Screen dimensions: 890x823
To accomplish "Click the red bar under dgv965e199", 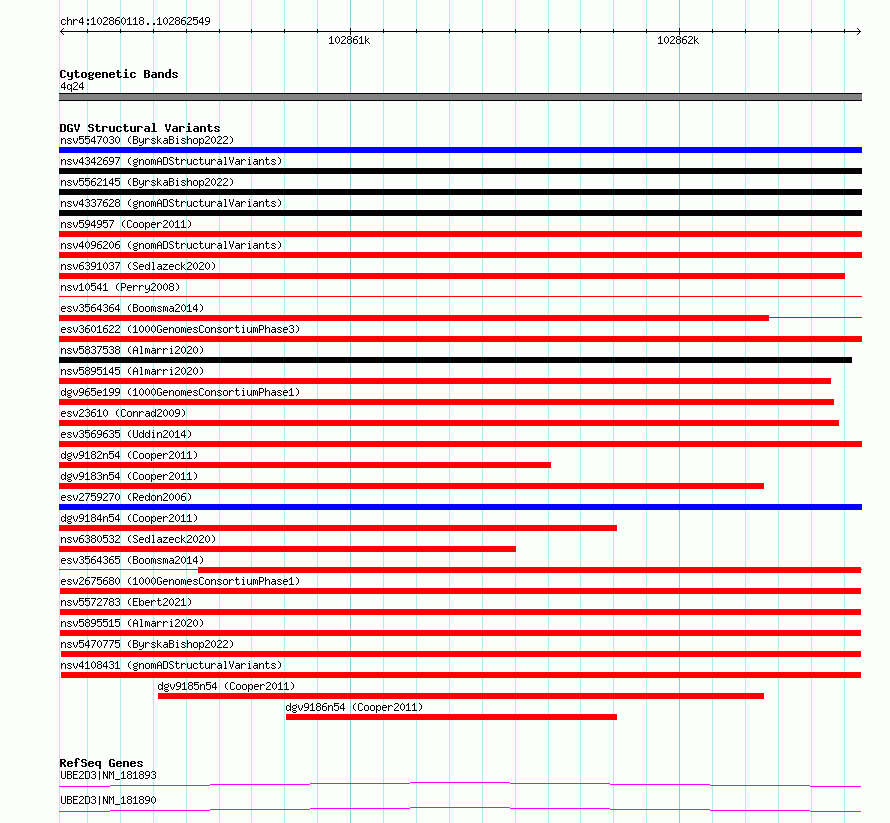I will point(447,402).
